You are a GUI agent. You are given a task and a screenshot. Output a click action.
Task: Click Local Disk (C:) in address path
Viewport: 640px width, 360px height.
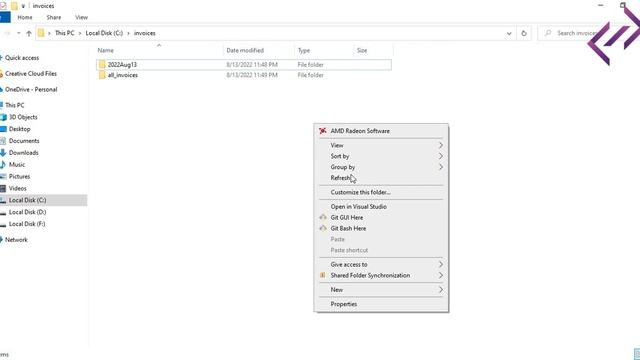coord(104,33)
